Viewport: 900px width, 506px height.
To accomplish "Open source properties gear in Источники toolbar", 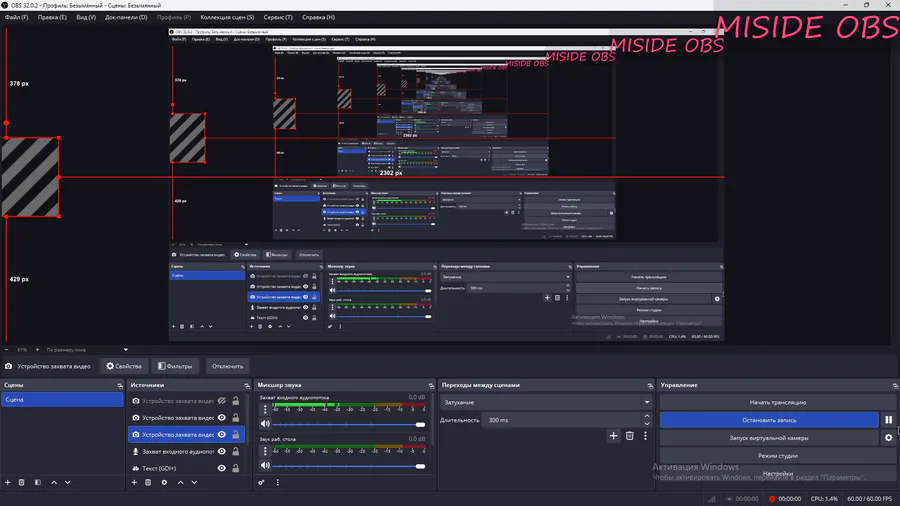I will (164, 482).
